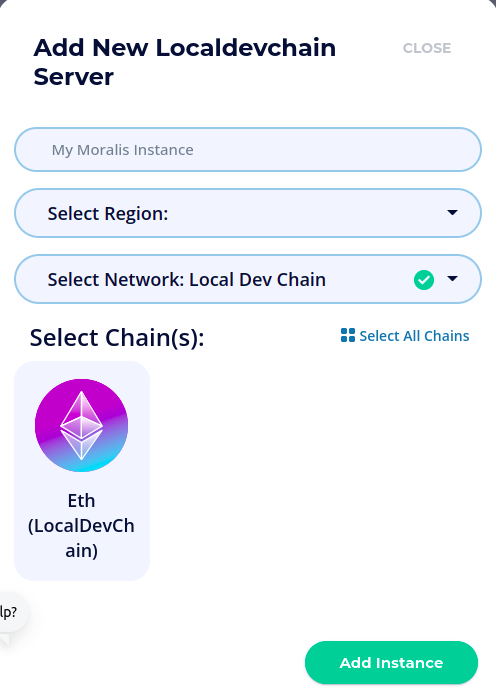This screenshot has height=693, width=496.
Task: Open the partially hidden Help chat bubble
Action: [11, 612]
